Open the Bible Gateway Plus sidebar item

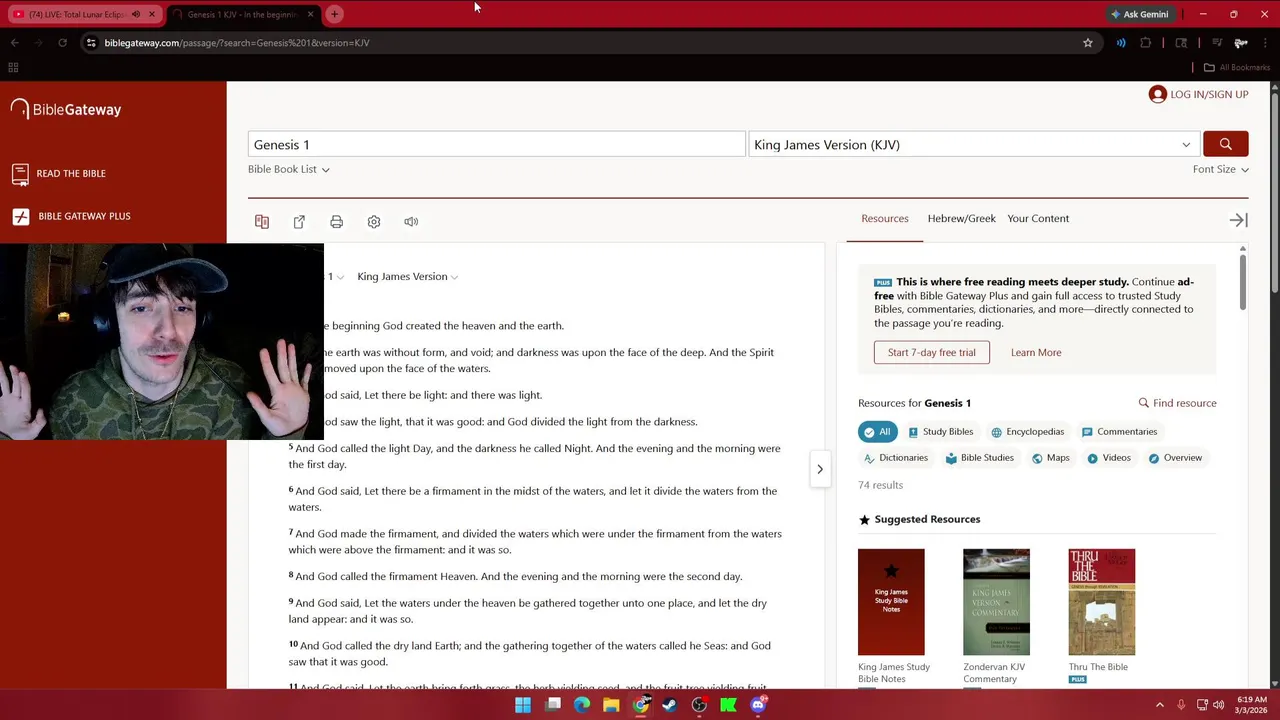[71, 216]
